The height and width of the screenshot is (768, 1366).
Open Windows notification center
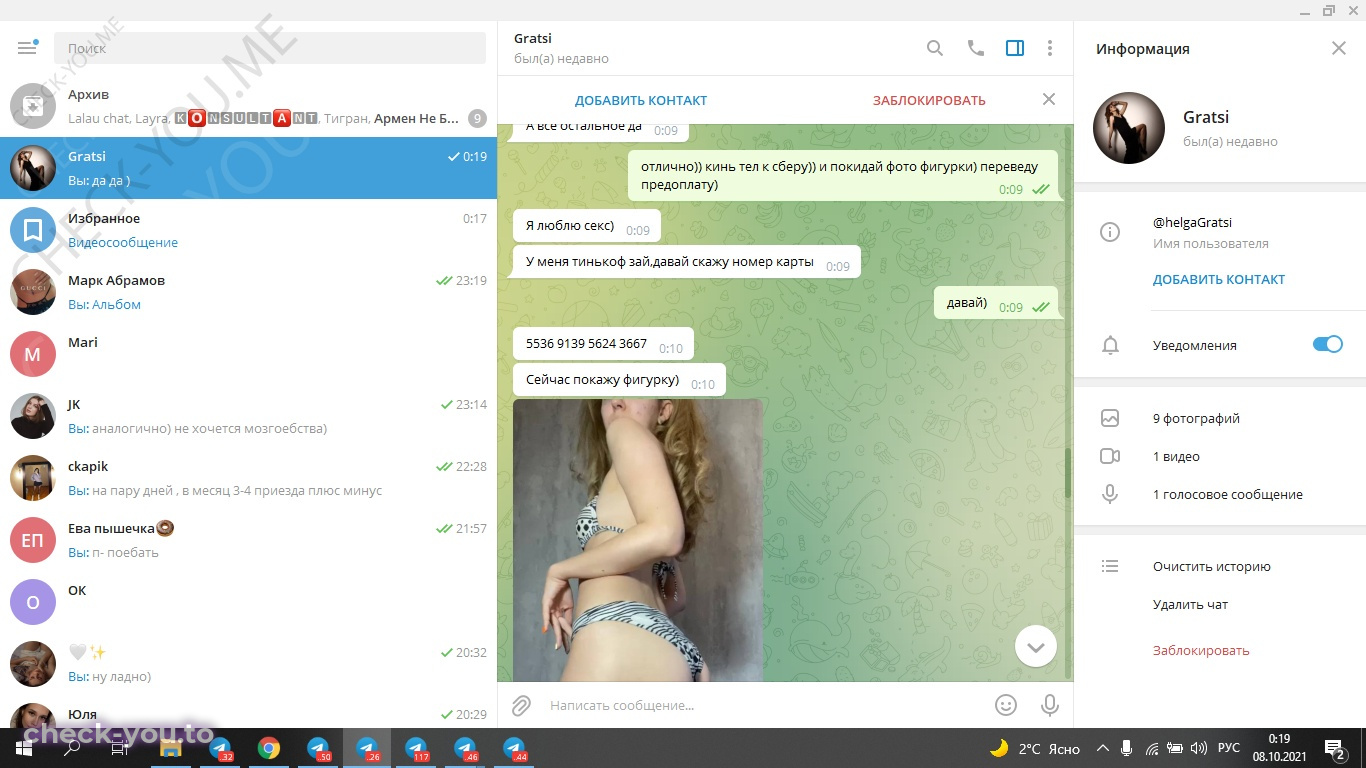point(1335,748)
